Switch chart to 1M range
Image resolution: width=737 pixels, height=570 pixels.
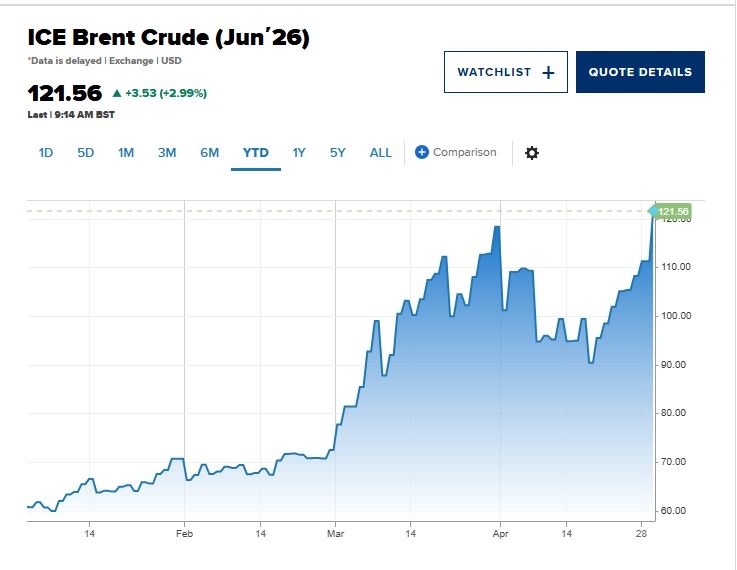click(126, 153)
